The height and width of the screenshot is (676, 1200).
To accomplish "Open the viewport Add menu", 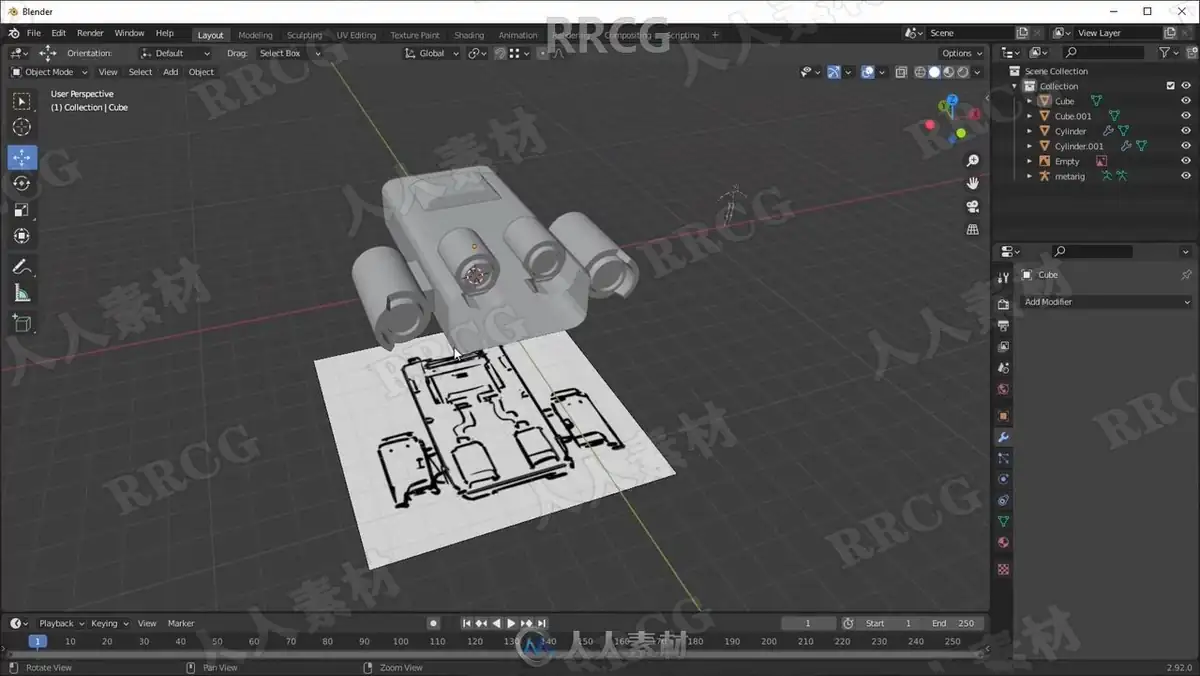I will click(171, 72).
